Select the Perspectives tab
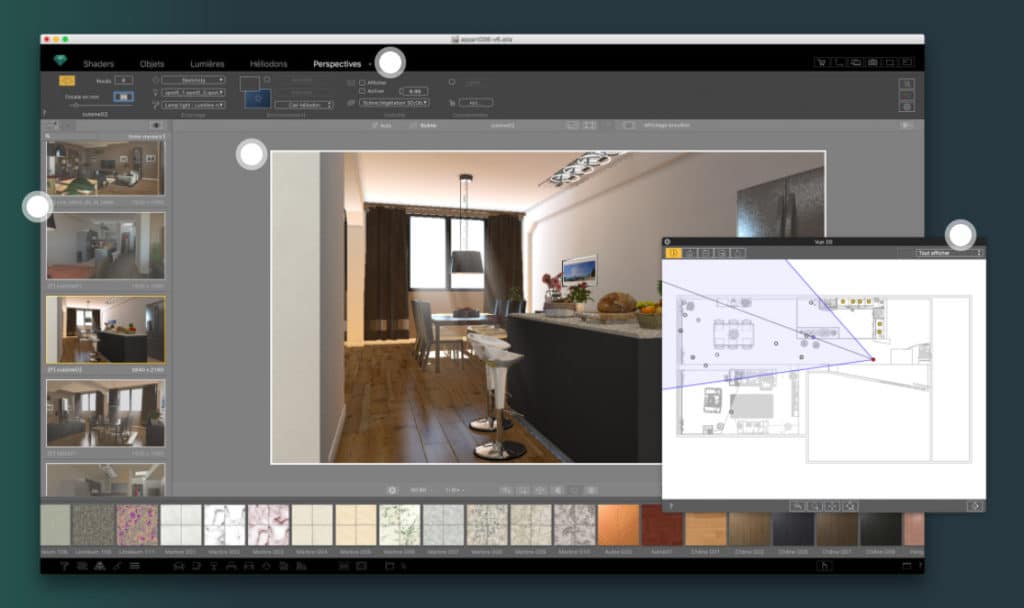 coord(337,64)
